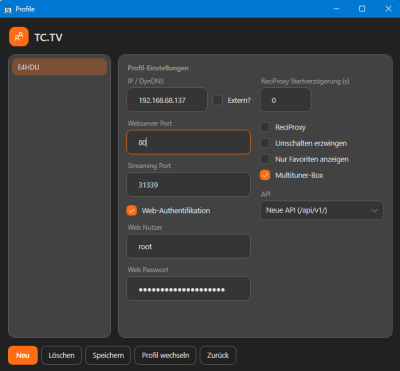Click the orange TC.TV profile icon
This screenshot has height=371, width=400.
click(x=19, y=37)
